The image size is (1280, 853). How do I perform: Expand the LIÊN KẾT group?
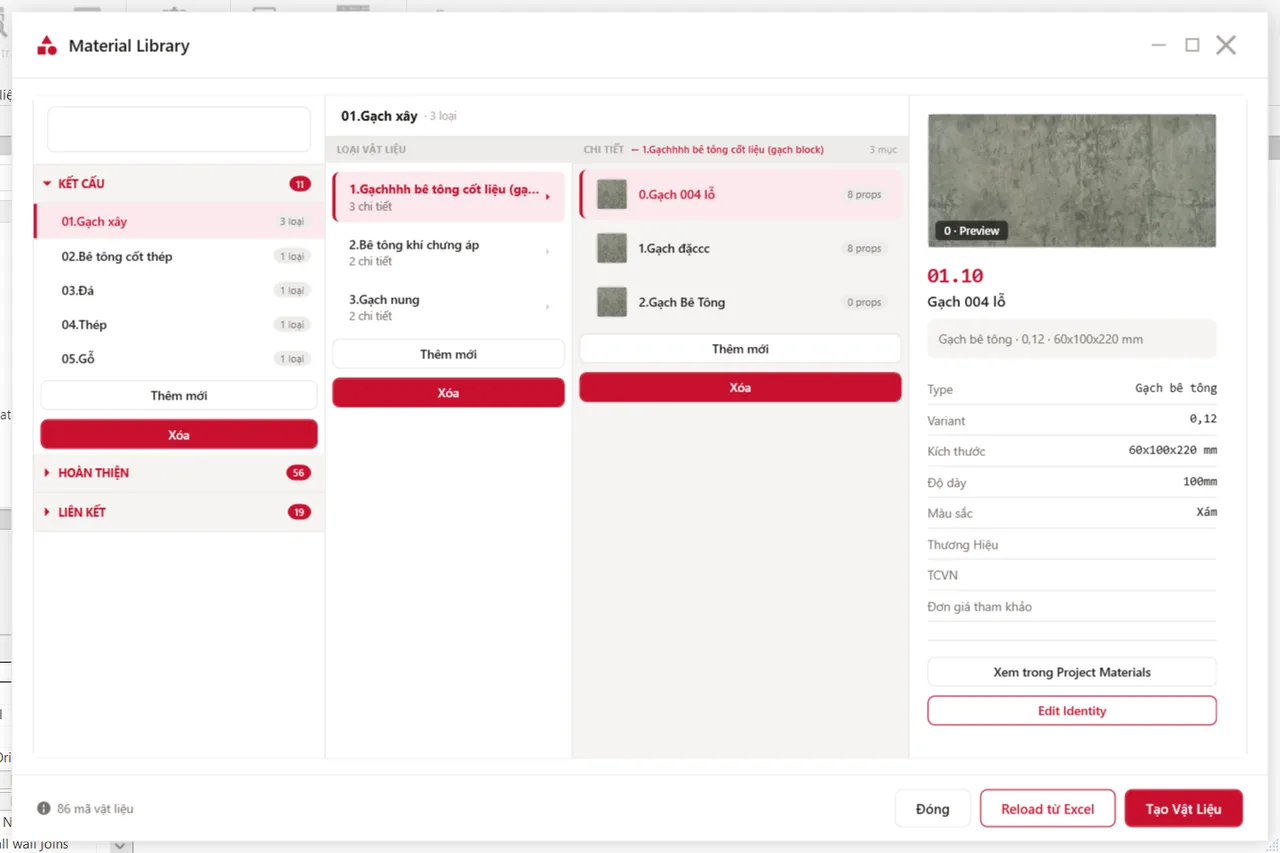(x=47, y=512)
